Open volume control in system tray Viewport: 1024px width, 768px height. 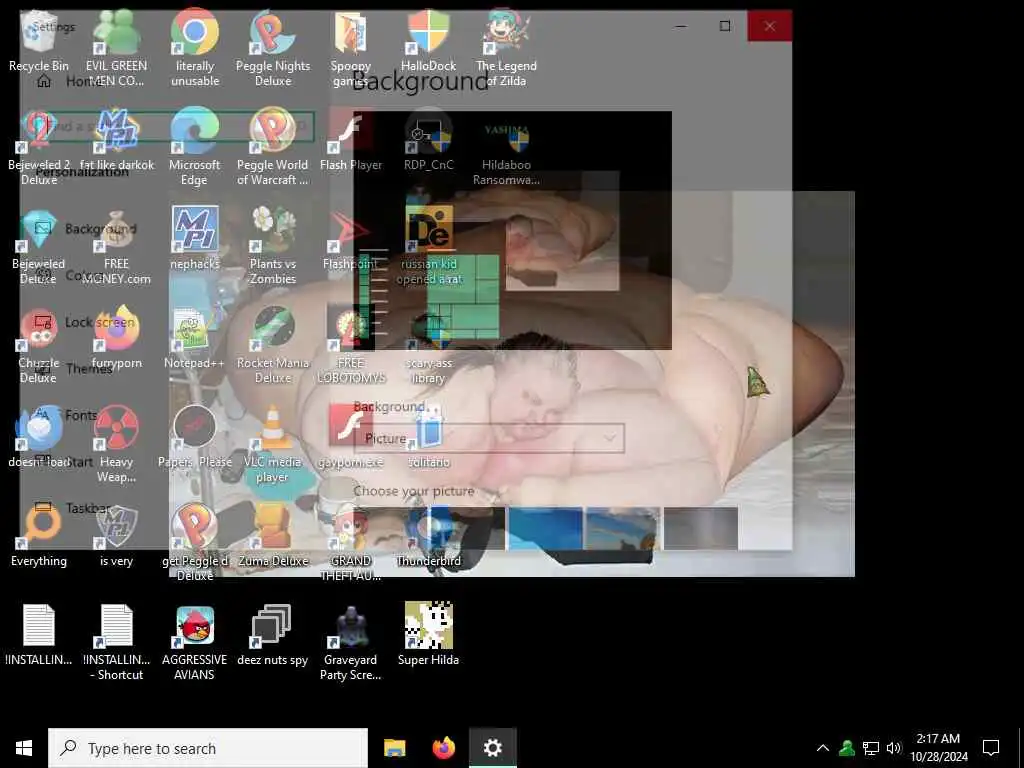point(894,748)
